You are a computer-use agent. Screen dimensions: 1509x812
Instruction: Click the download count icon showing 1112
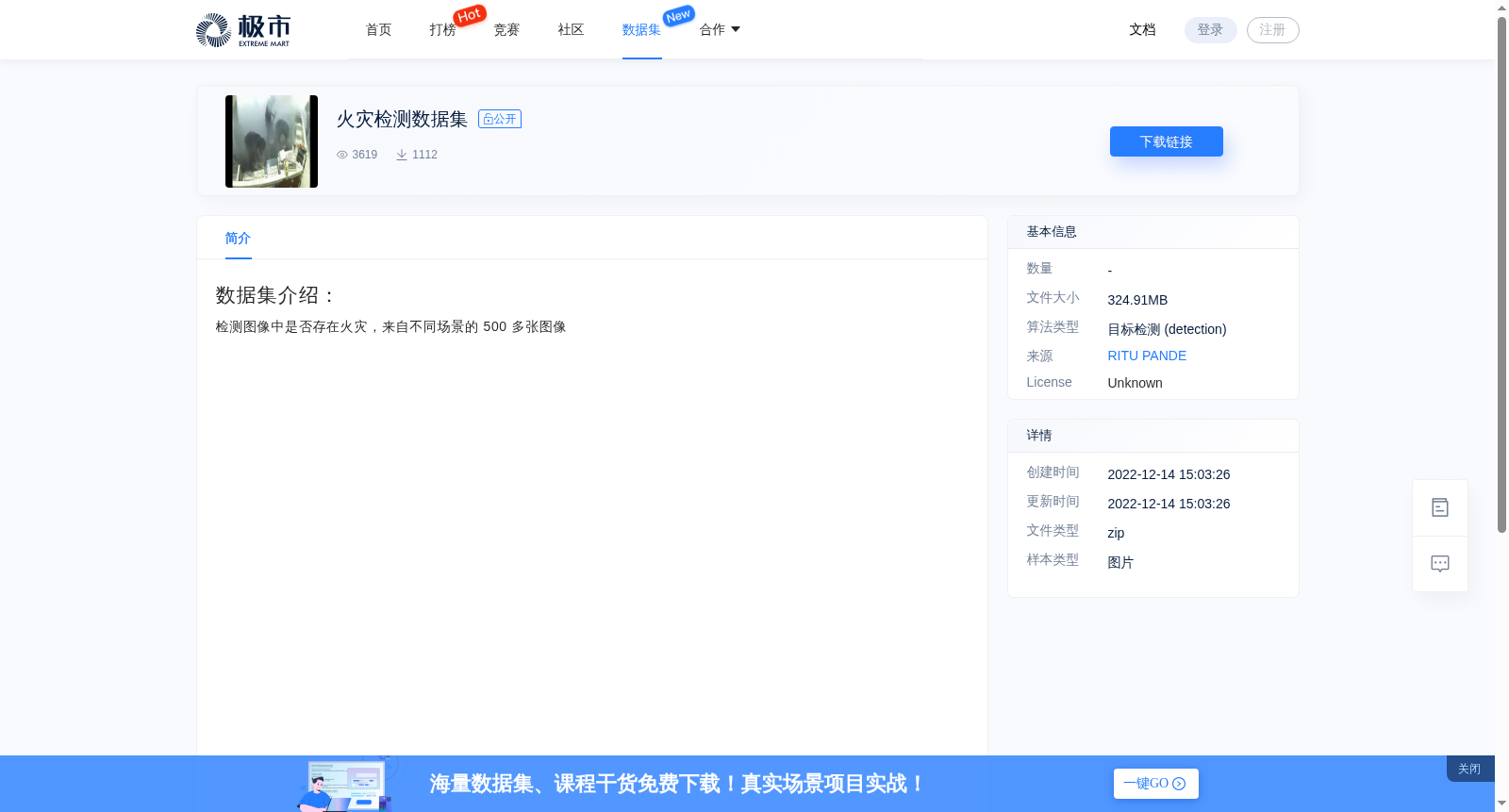(402, 155)
